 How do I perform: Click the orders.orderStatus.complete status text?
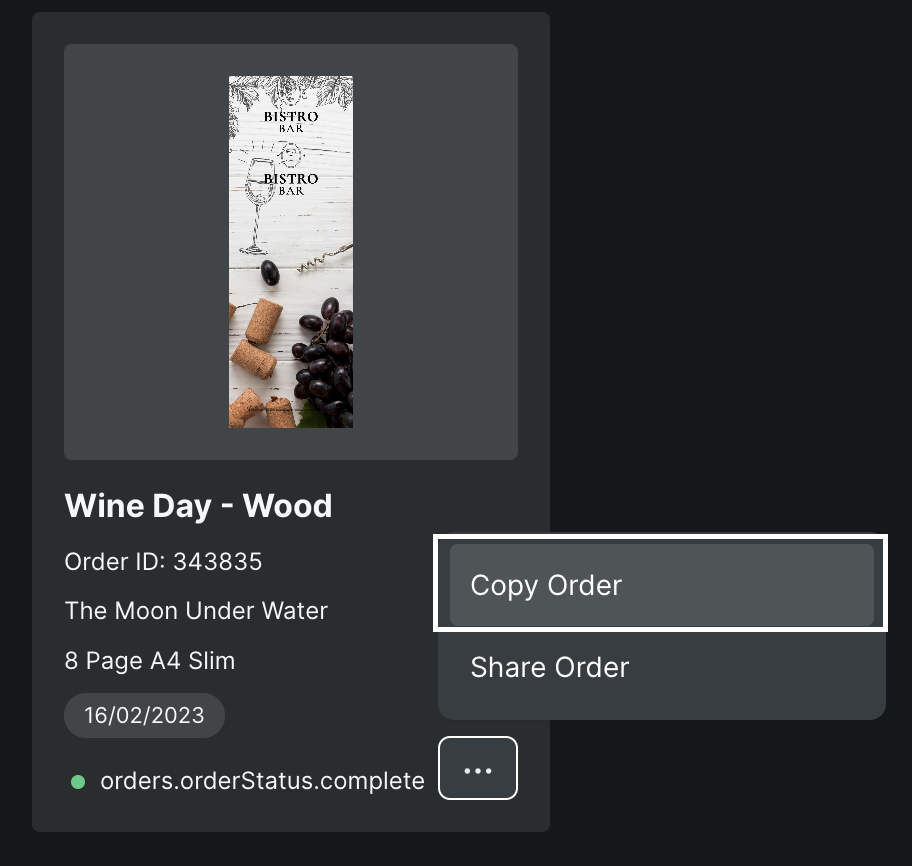tap(262, 781)
